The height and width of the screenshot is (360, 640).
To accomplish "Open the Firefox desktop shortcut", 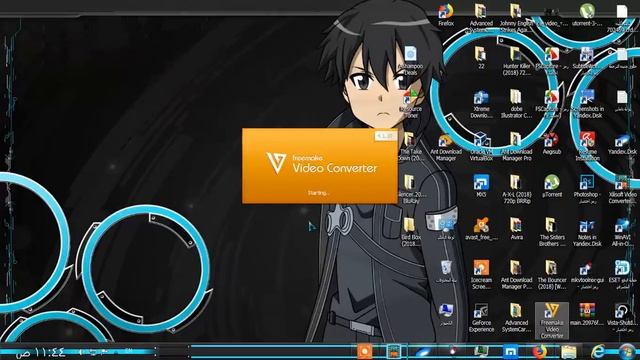I will point(446,15).
